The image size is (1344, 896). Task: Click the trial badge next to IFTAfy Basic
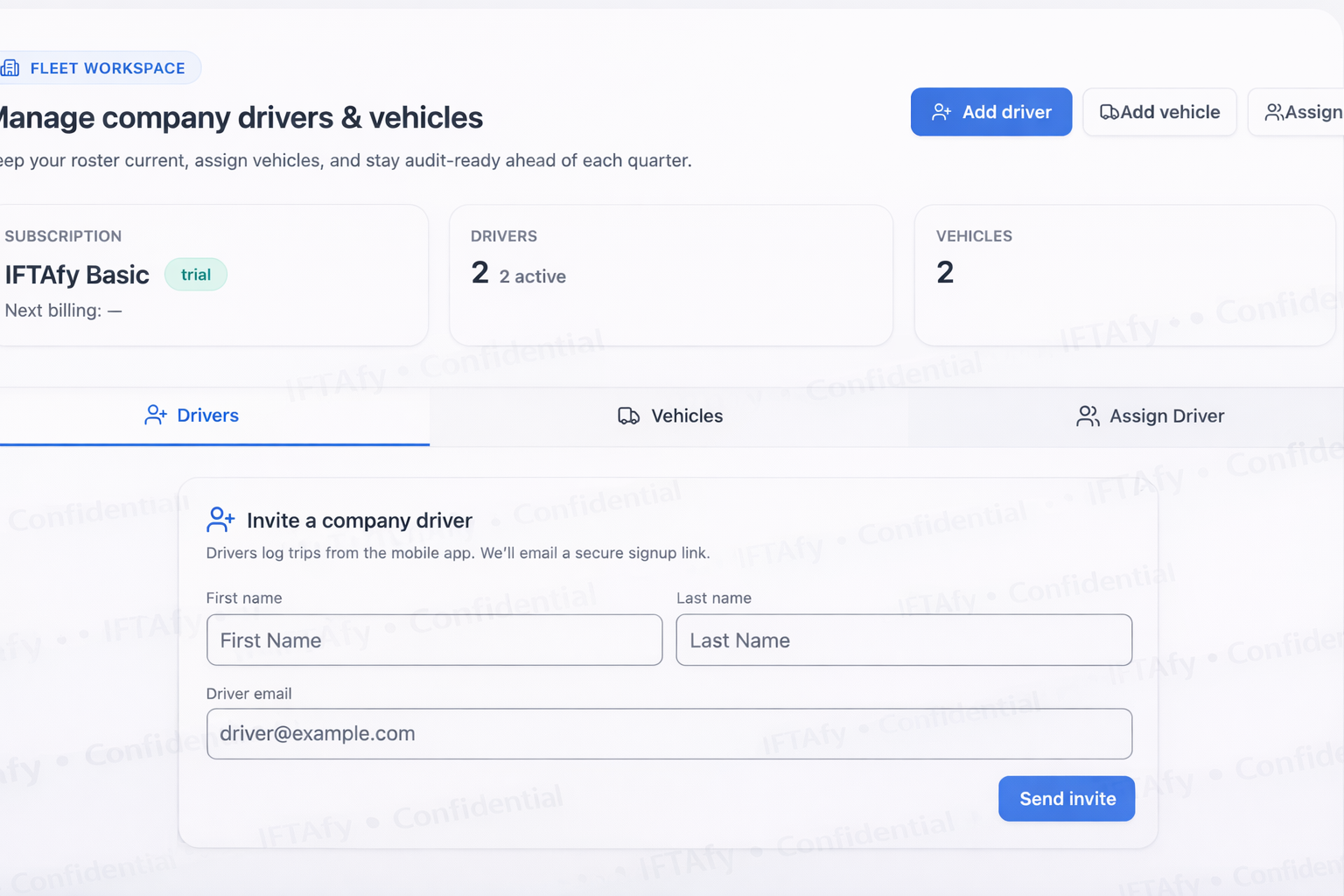click(x=195, y=274)
